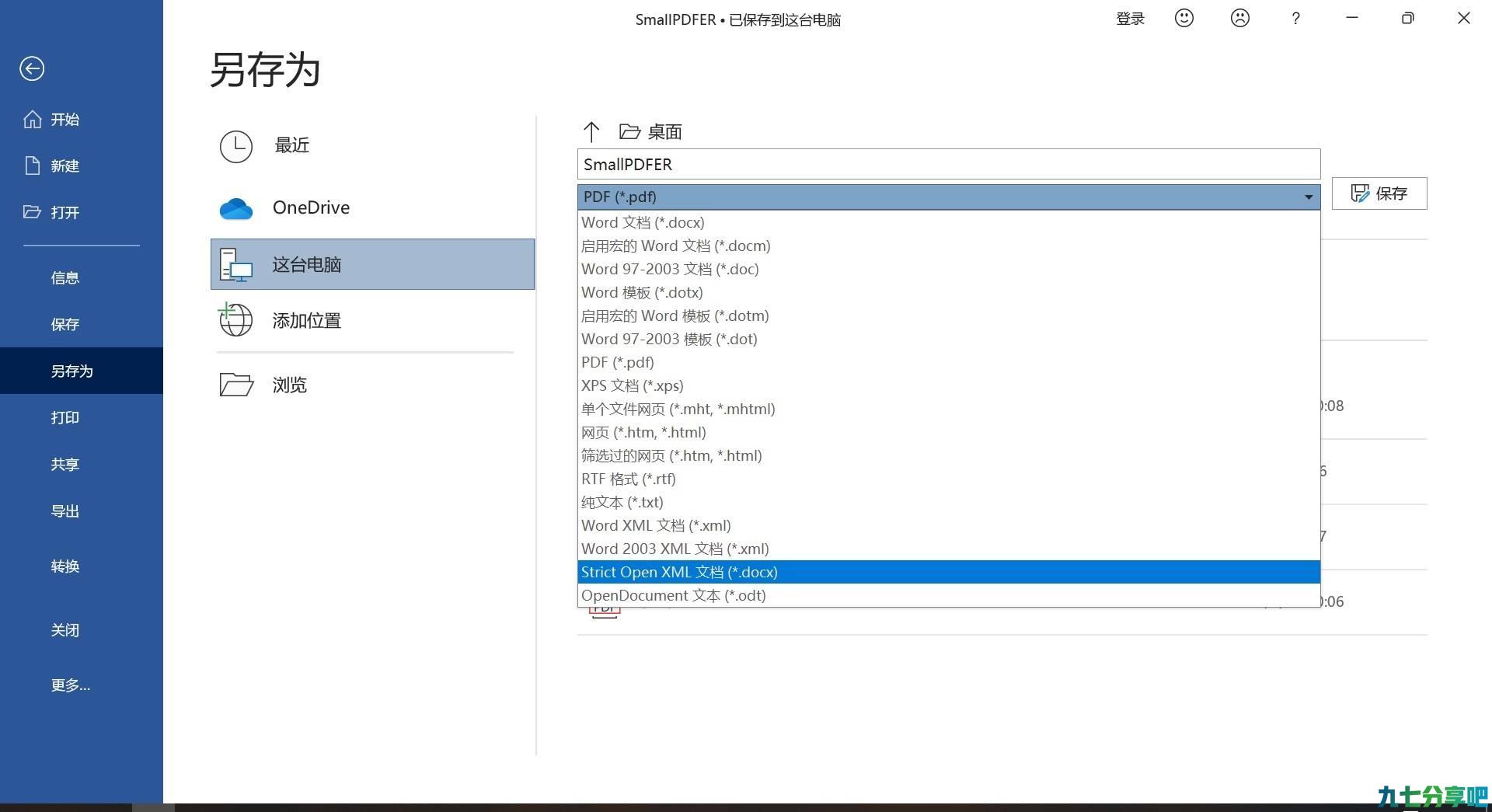Choose 启用宏的 Word 文档 (*.docm)
This screenshot has height=812, width=1492.
[949, 246]
